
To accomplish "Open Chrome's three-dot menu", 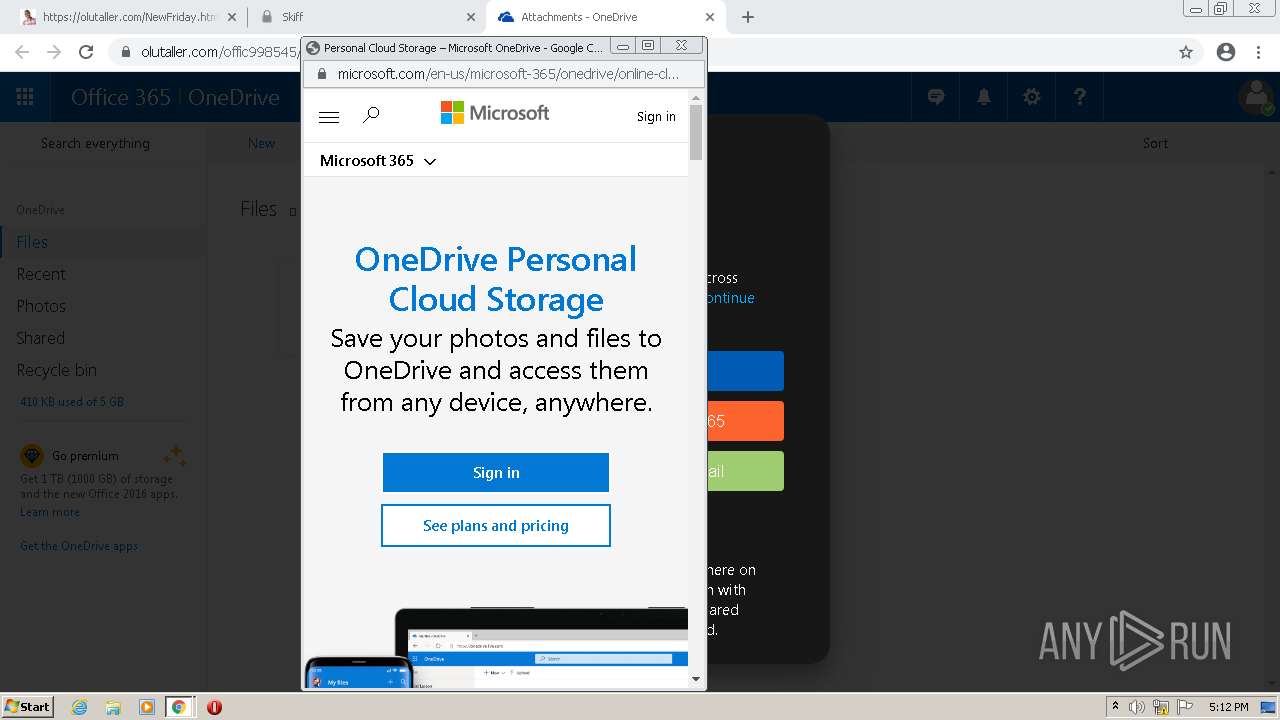I will [1258, 52].
